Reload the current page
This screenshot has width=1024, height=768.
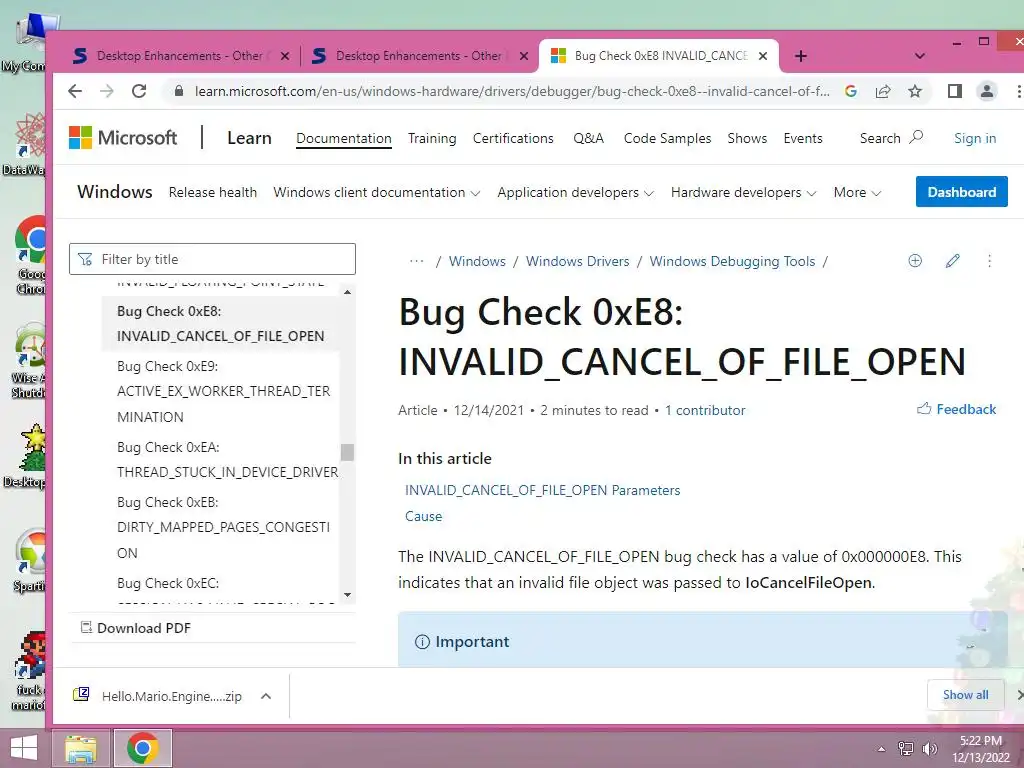tap(139, 91)
